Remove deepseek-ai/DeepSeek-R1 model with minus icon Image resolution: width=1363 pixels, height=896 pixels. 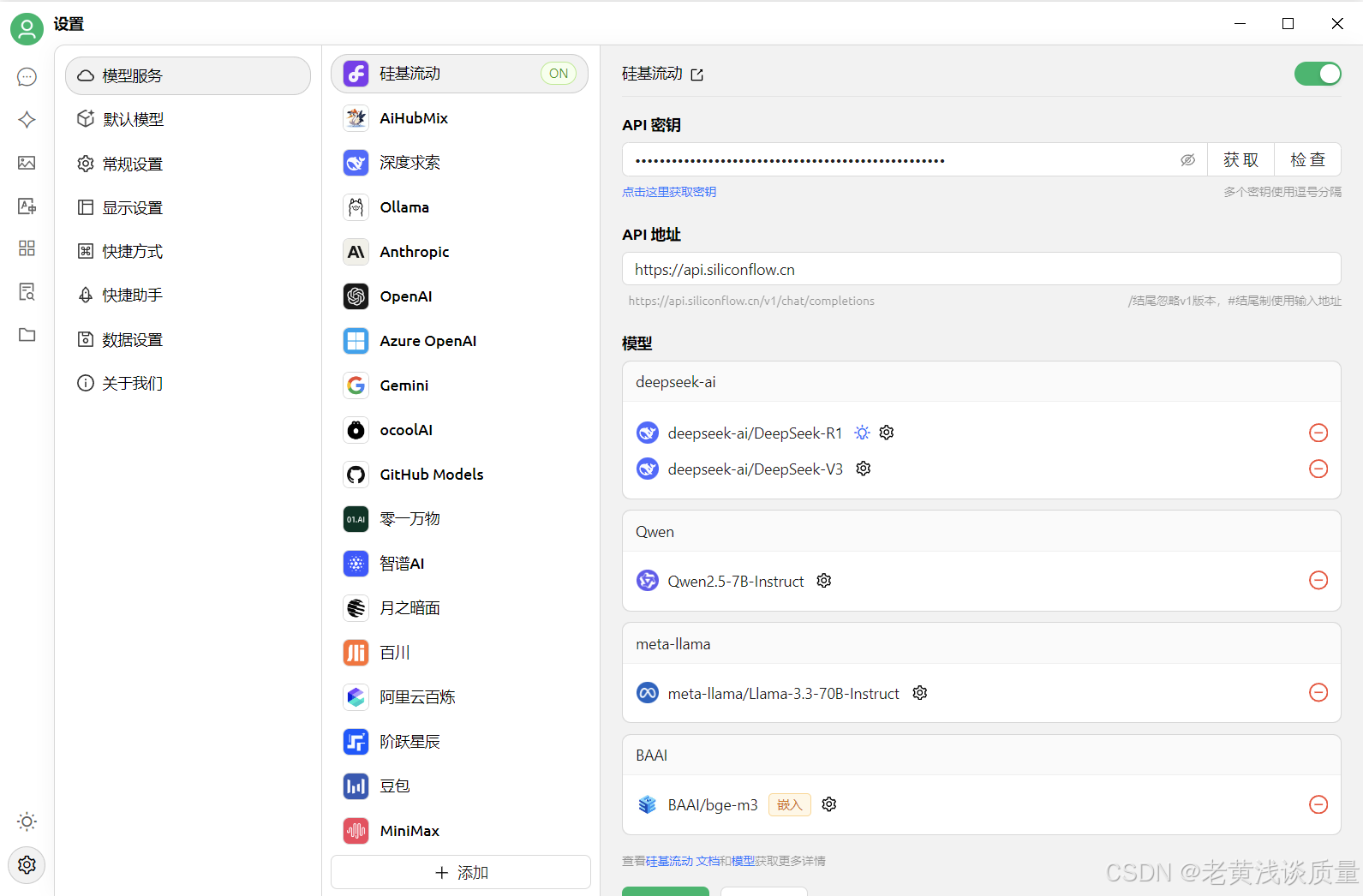[x=1318, y=433]
